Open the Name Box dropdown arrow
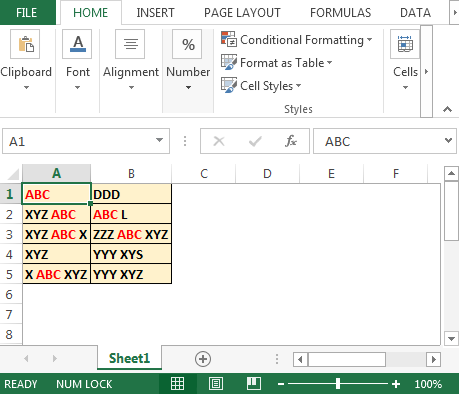Viewport: 459px width, 394px height. point(159,140)
